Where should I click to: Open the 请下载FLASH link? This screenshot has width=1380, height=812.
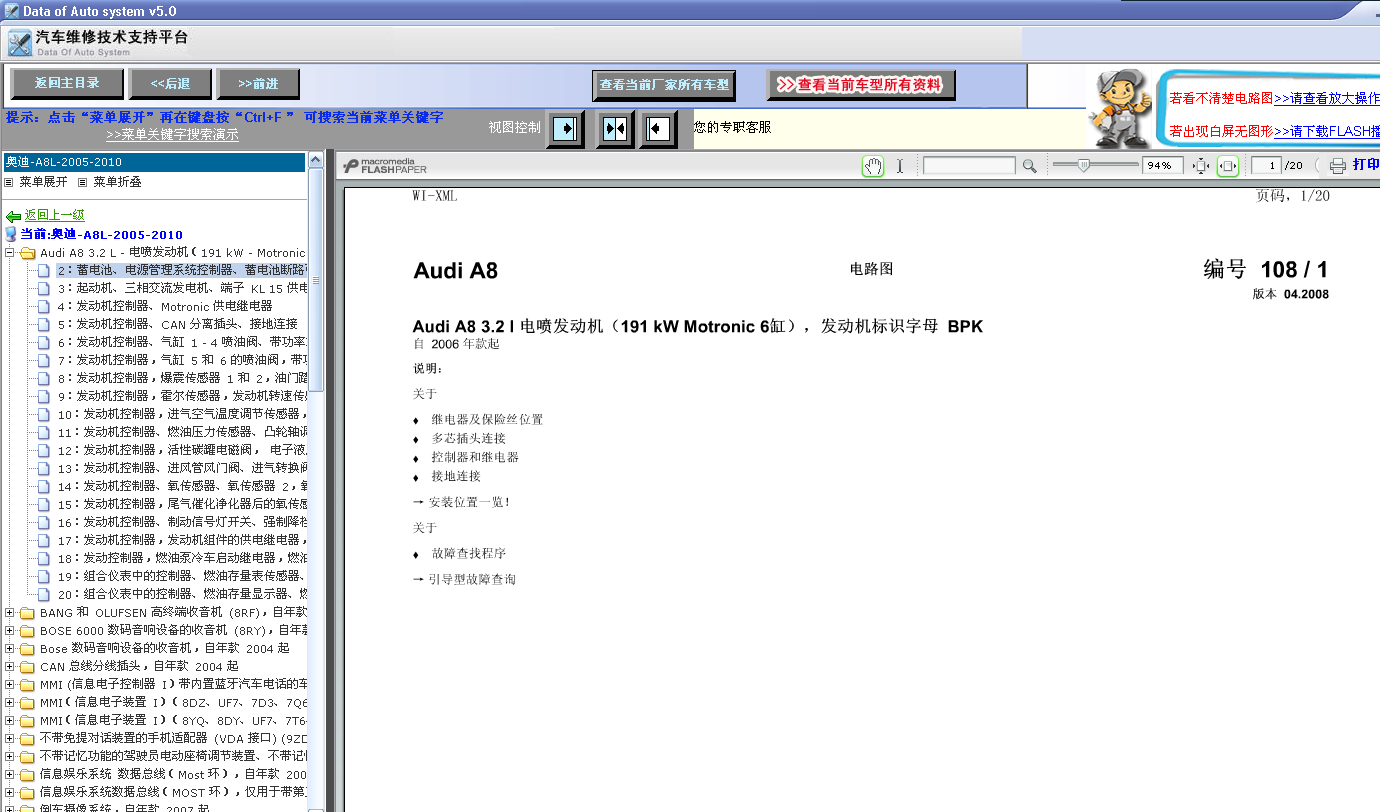pyautogui.click(x=1327, y=131)
